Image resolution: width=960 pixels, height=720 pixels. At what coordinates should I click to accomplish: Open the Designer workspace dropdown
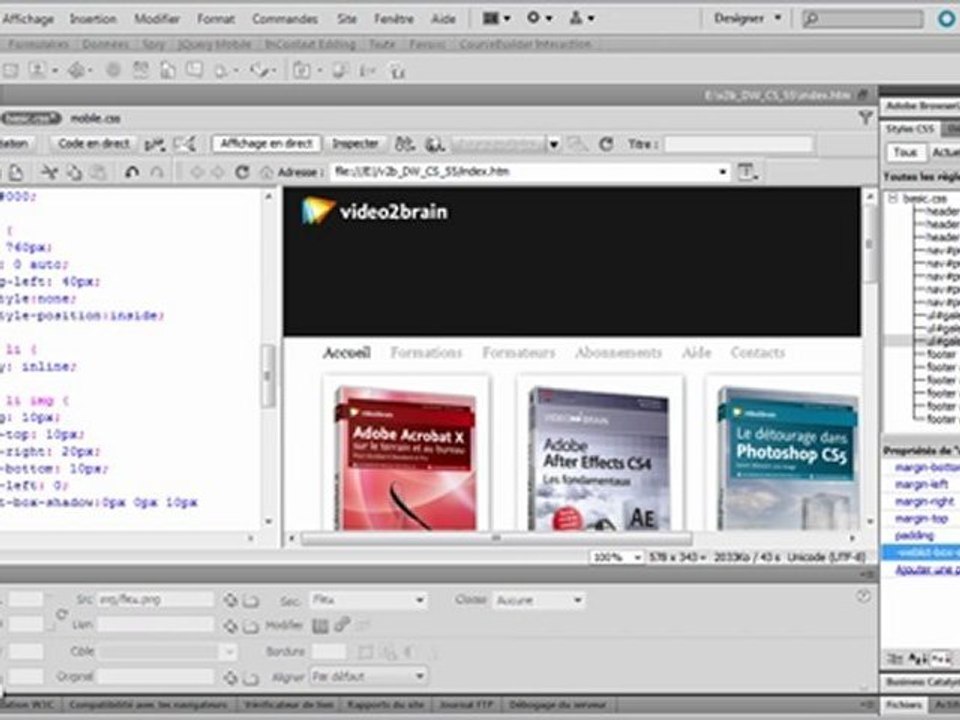click(x=748, y=18)
